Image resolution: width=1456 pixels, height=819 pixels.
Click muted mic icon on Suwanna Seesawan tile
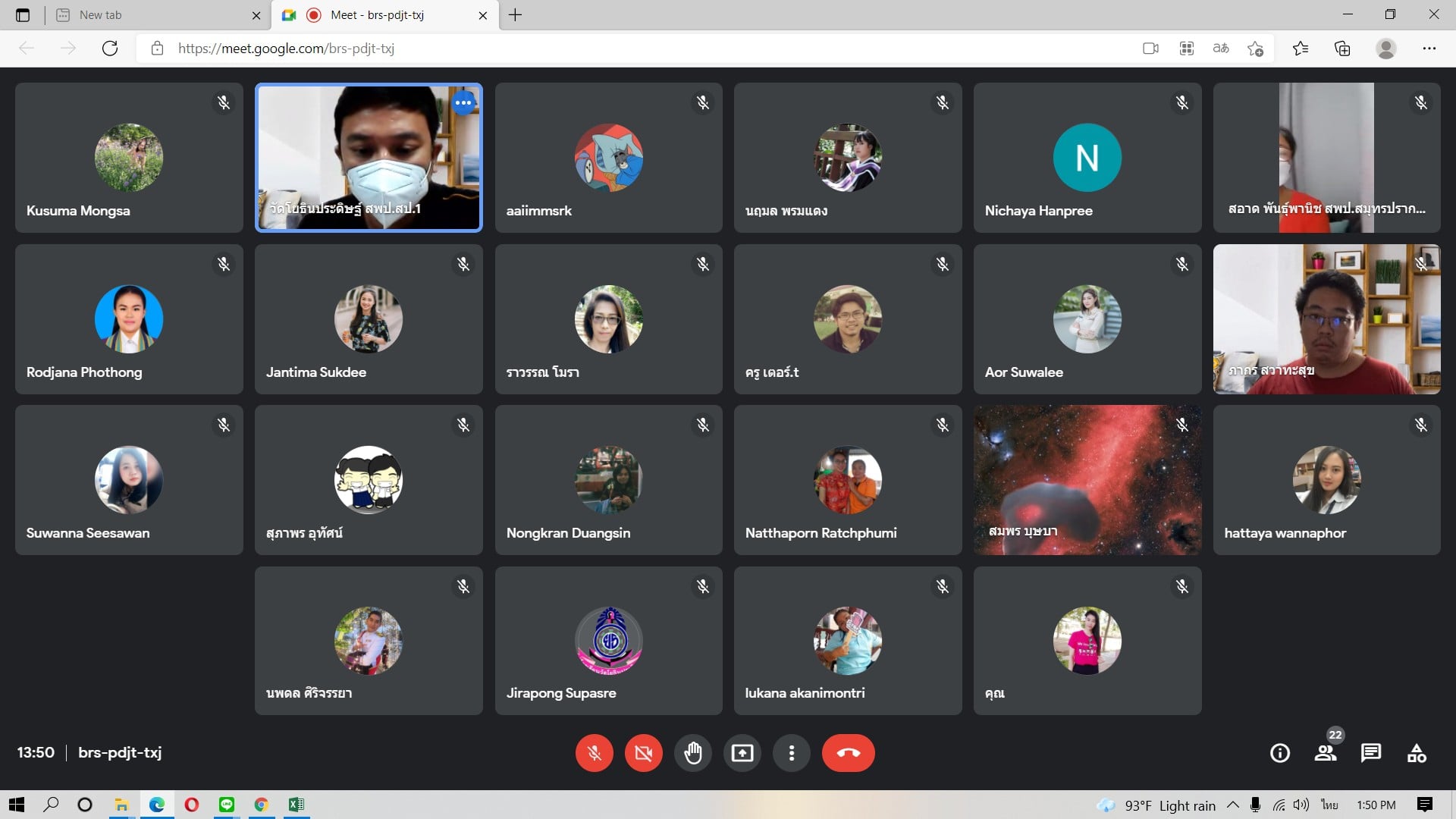click(x=224, y=425)
